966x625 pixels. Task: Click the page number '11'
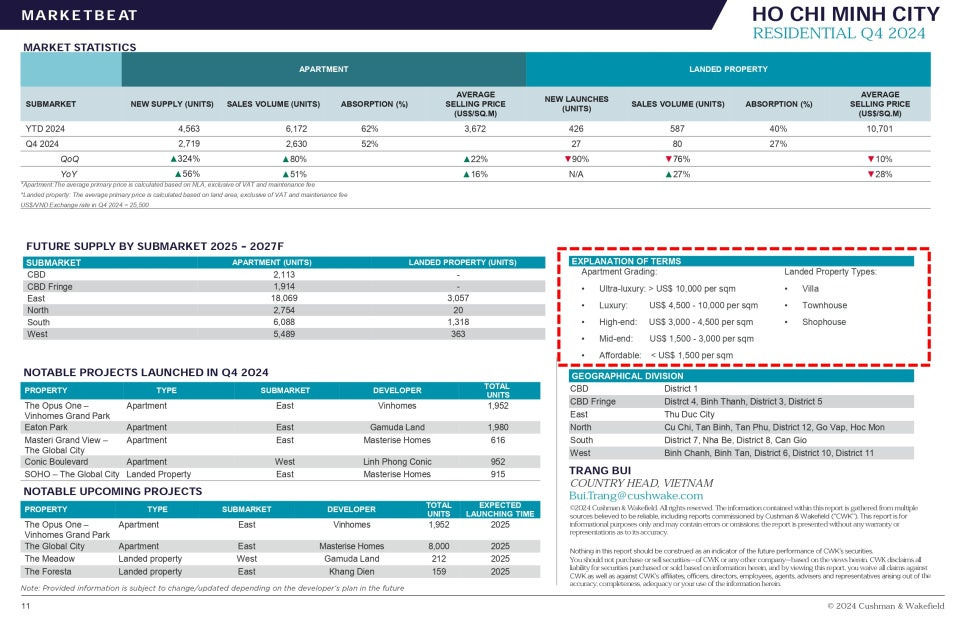[26, 606]
